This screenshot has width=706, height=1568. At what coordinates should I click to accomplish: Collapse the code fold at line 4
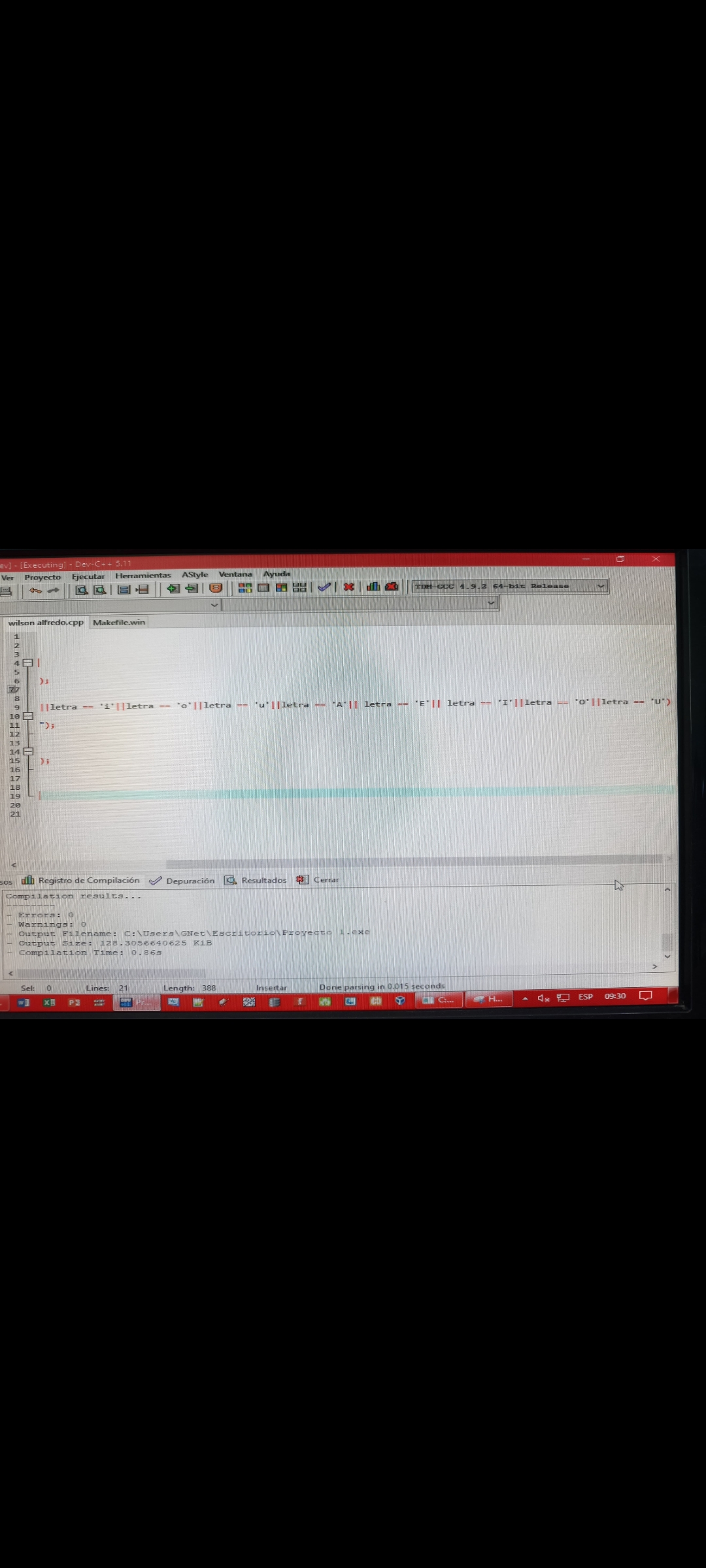[28, 662]
